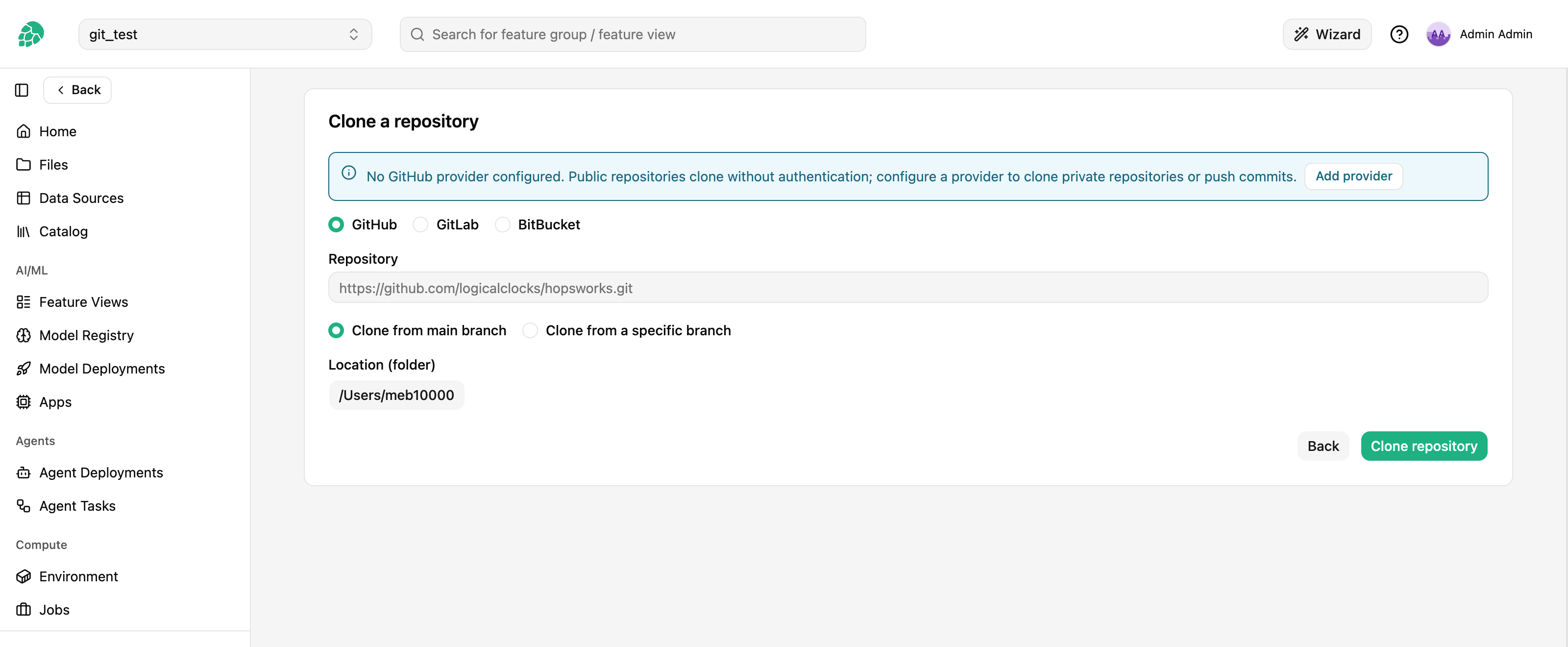Click the Apps chip icon
Image resolution: width=1568 pixels, height=647 pixels.
pyautogui.click(x=24, y=402)
